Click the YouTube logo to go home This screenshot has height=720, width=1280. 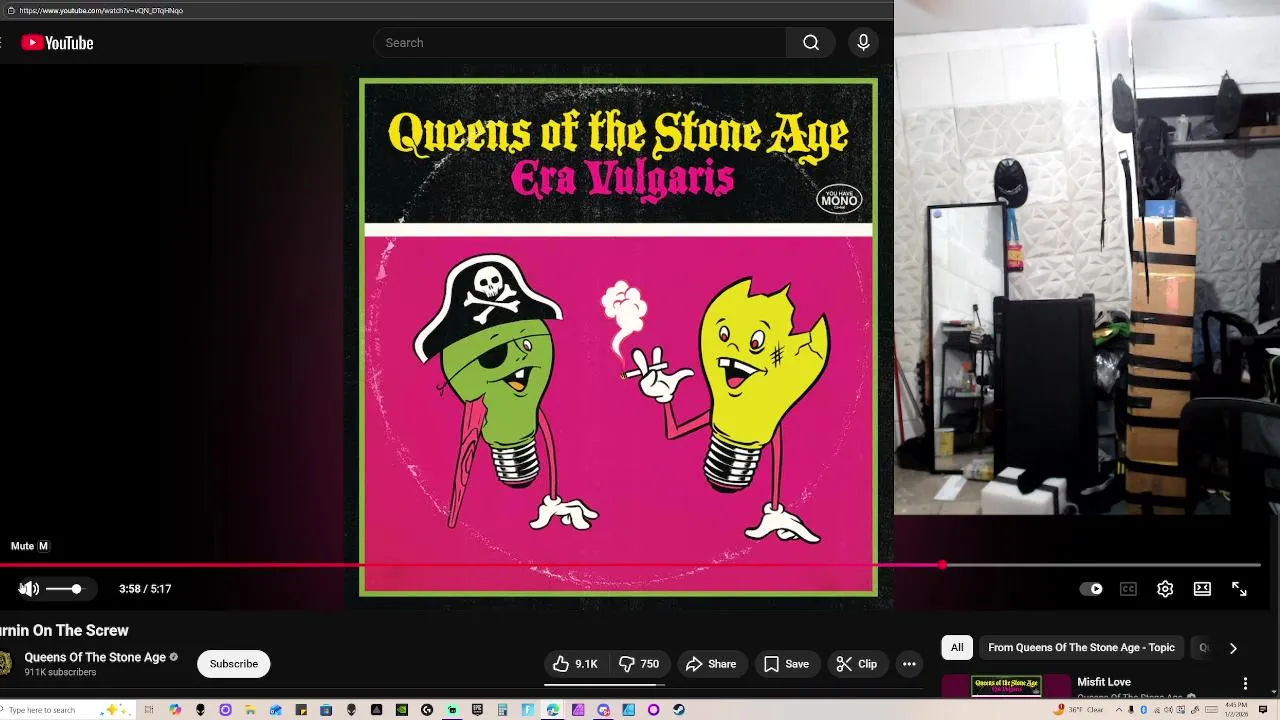coord(57,42)
